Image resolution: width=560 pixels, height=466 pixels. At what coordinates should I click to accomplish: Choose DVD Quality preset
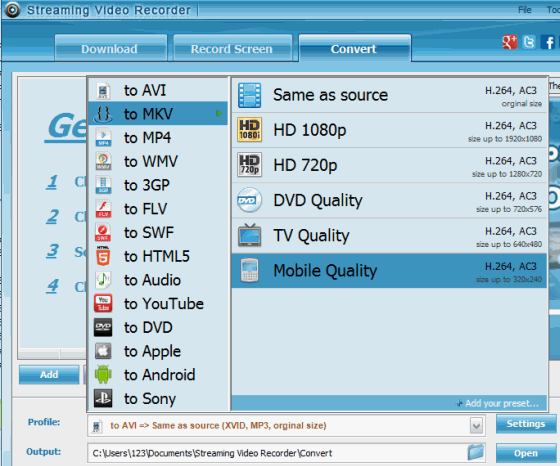coord(389,200)
